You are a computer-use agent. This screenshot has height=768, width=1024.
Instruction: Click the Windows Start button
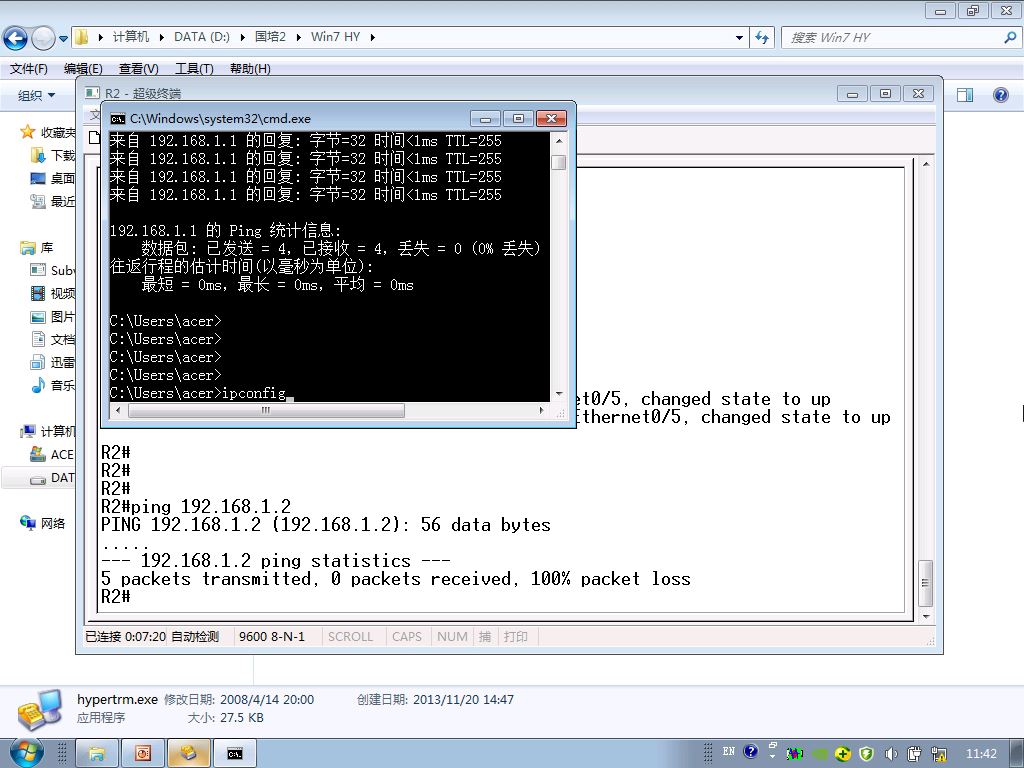27,753
